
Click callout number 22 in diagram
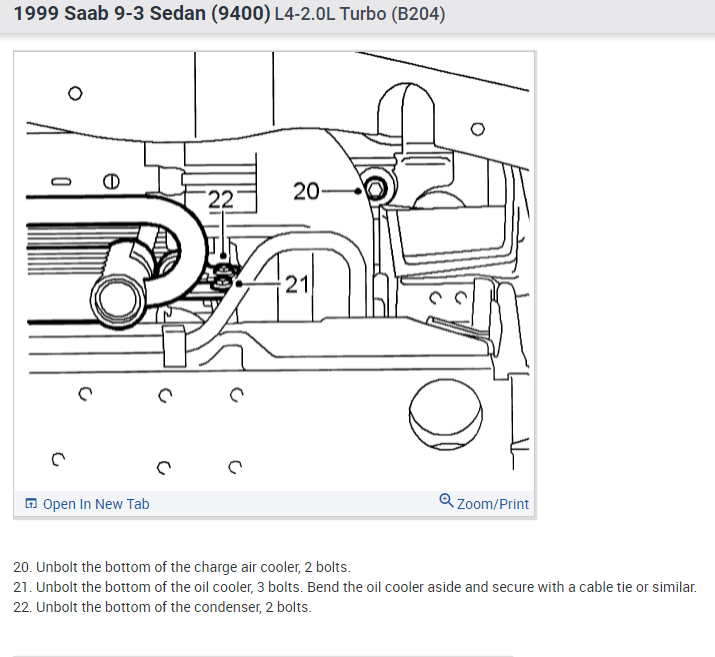221,199
